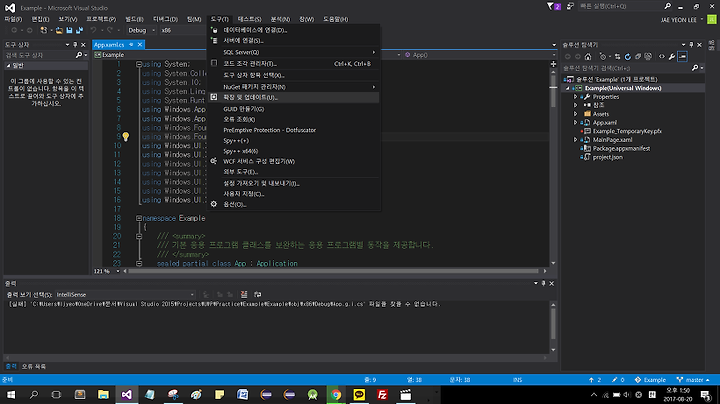Select Package.appxmanifest in Solution Explorer

click(621, 148)
